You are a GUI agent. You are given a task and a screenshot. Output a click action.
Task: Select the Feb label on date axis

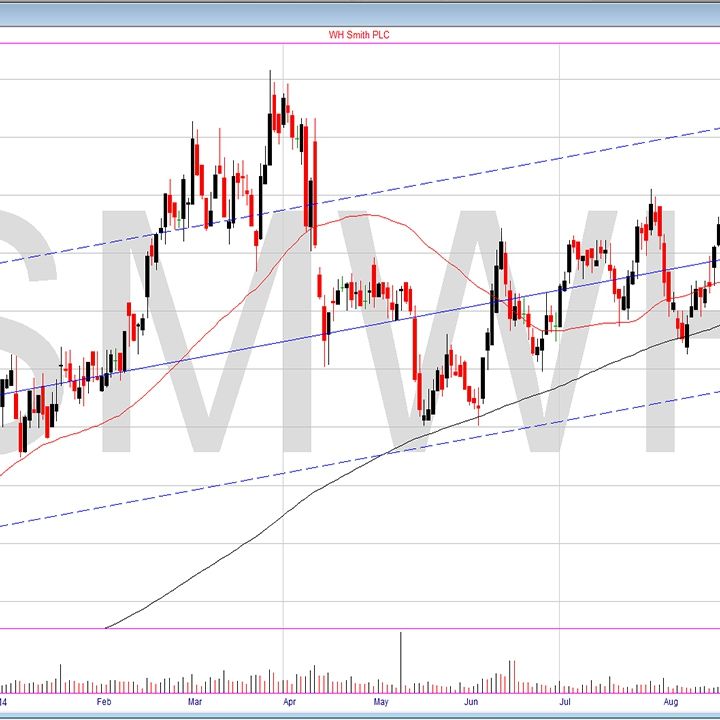(104, 702)
